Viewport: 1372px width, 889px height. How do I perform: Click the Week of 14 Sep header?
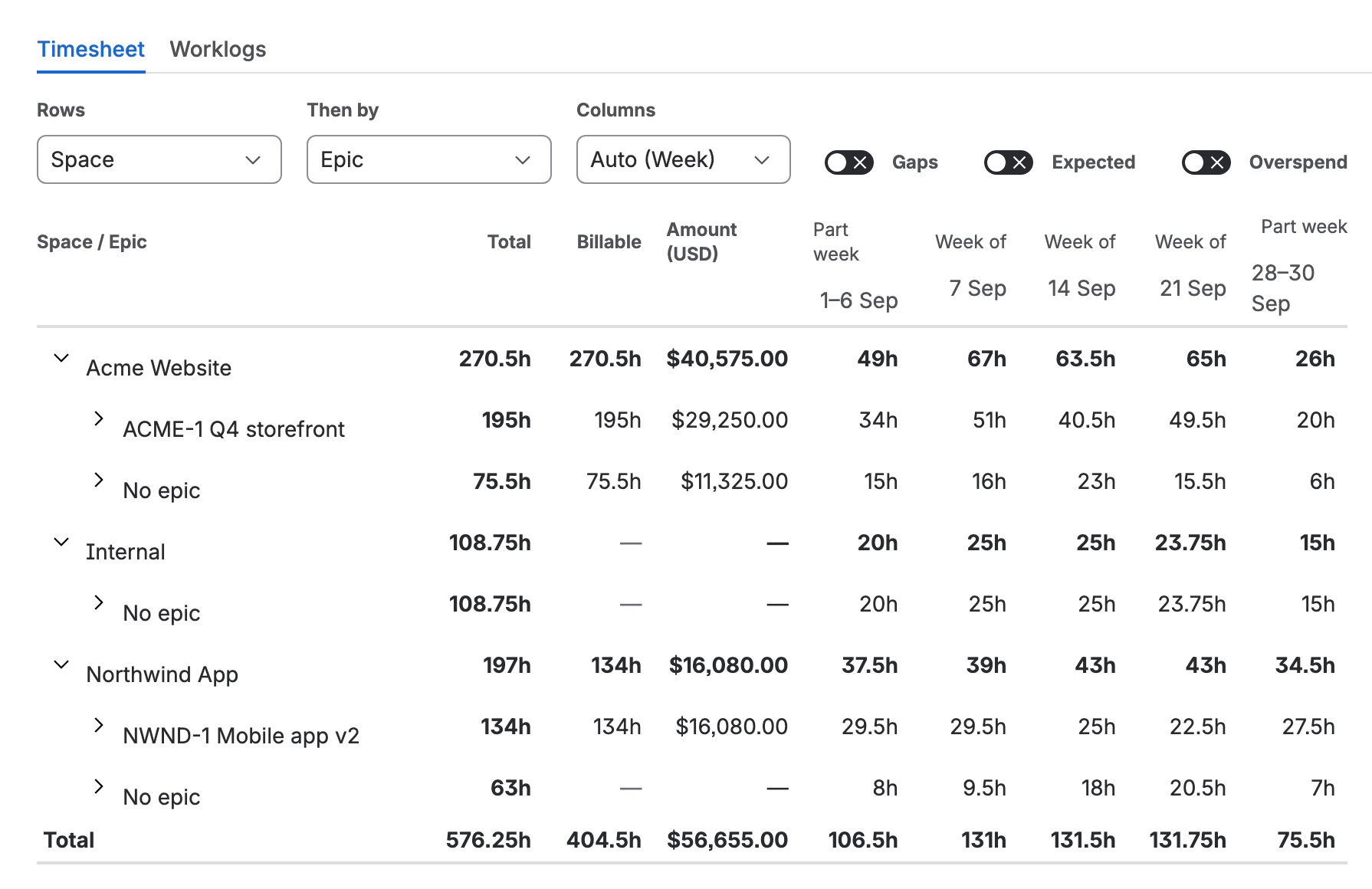pos(1080,265)
